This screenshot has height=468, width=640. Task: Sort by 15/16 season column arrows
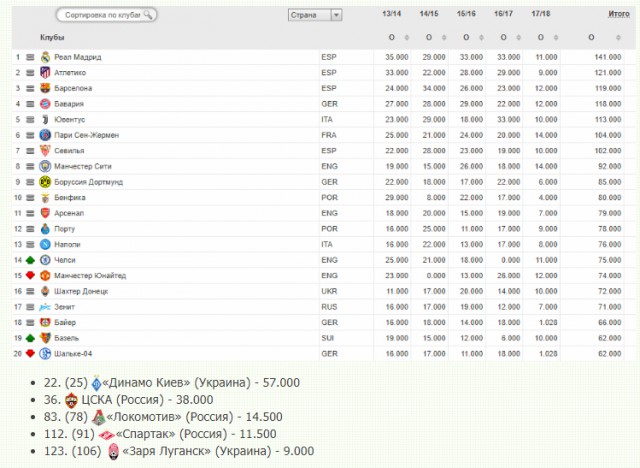pos(481,38)
